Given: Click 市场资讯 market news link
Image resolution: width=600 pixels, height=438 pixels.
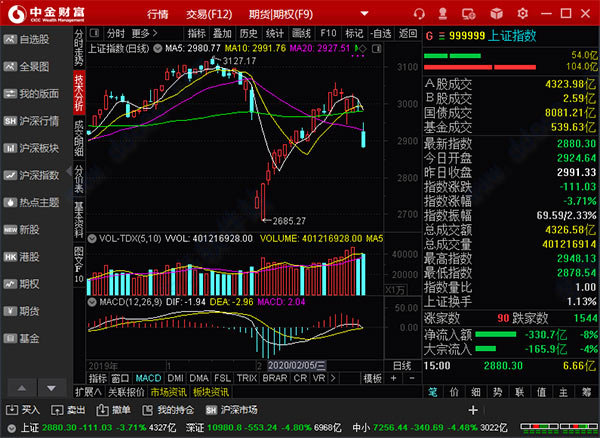Looking at the screenshot, I should tap(168, 392).
